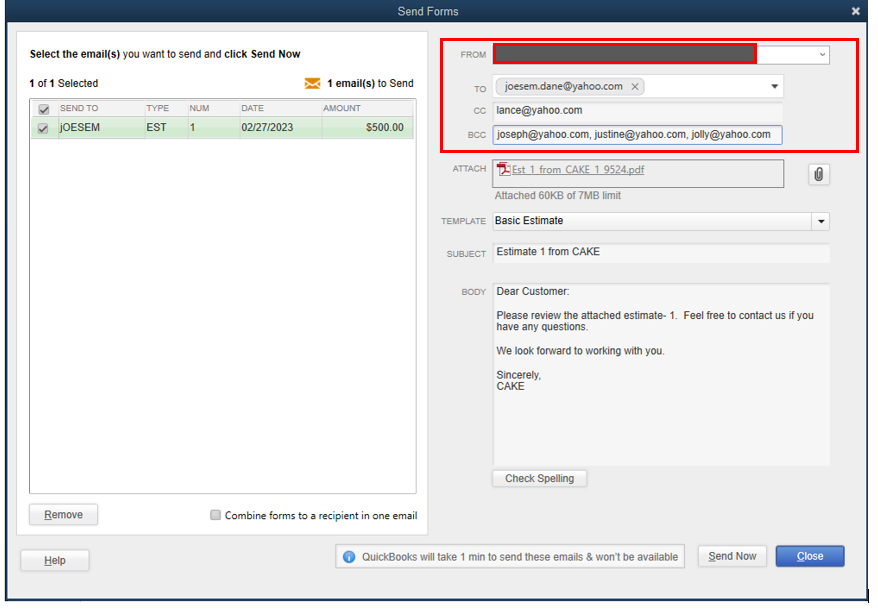Click the 'Attached 60KB of 7MB limit' text
The height and width of the screenshot is (609, 878).
tap(558, 196)
